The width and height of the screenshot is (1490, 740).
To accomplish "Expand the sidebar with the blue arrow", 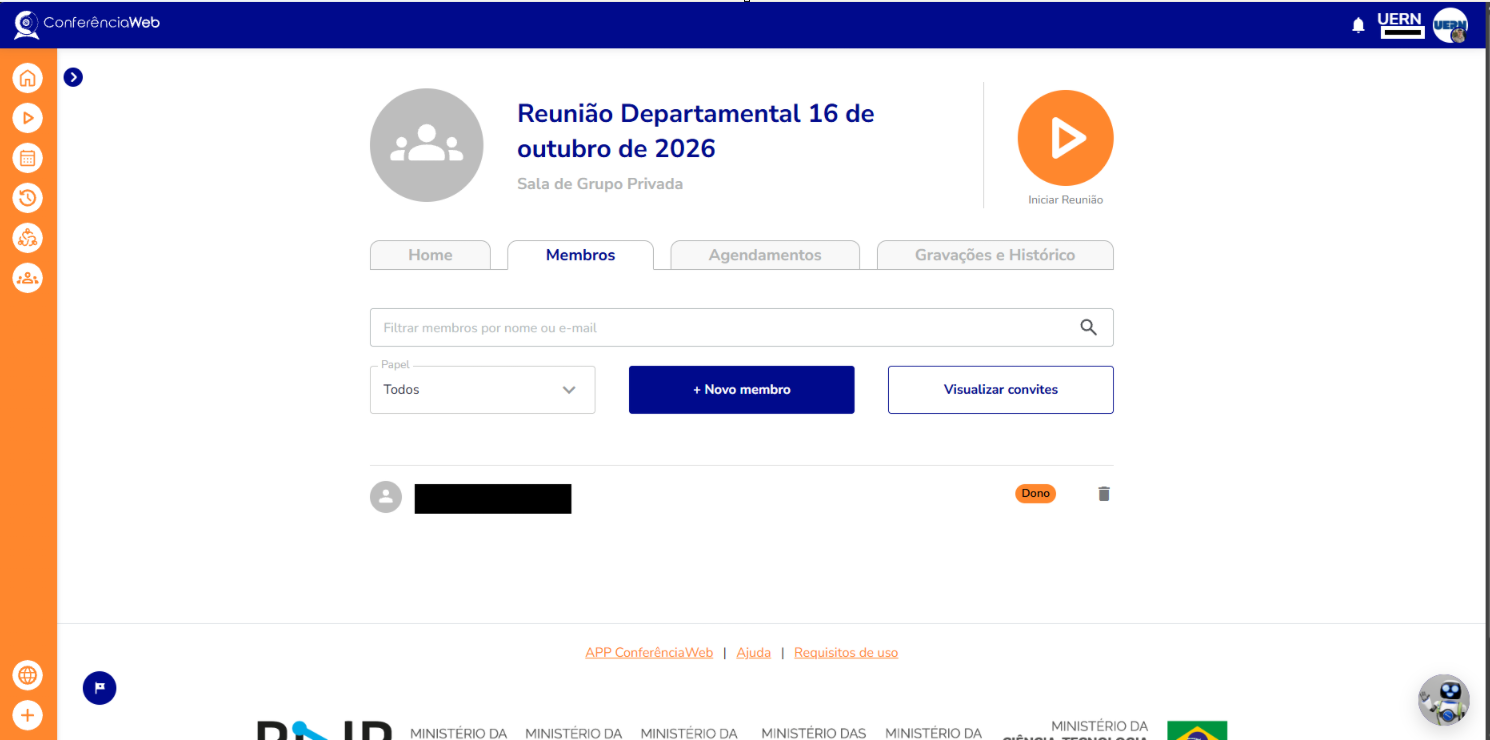I will coord(73,77).
